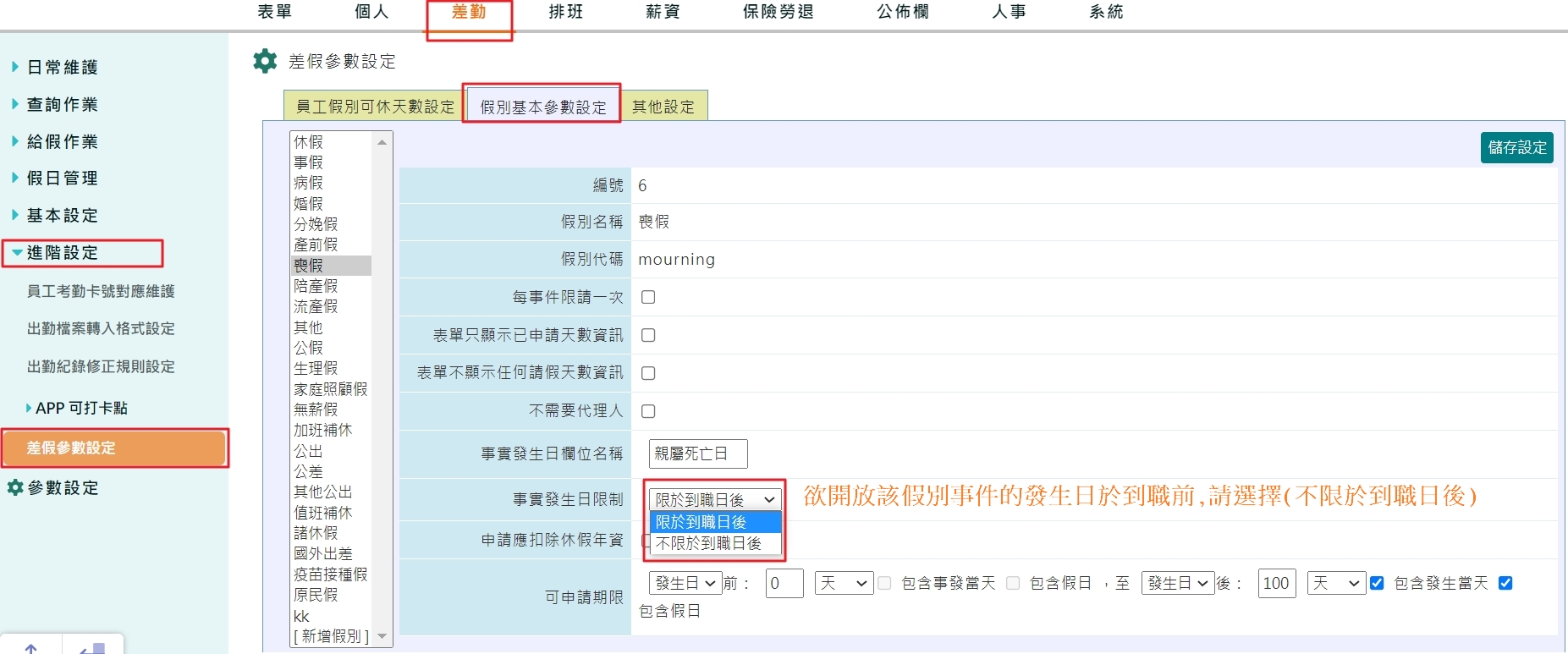Open 參數設定 sidebar item
This screenshot has height=654, width=1568.
(x=63, y=487)
